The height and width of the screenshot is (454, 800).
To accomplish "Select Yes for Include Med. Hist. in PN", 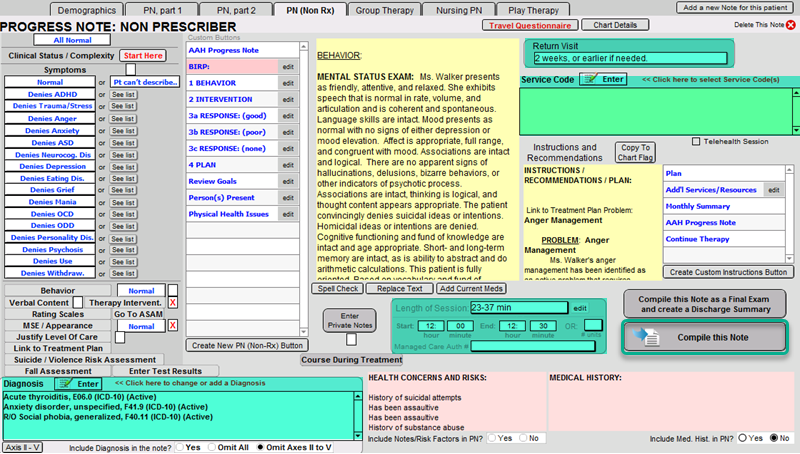I will point(742,438).
